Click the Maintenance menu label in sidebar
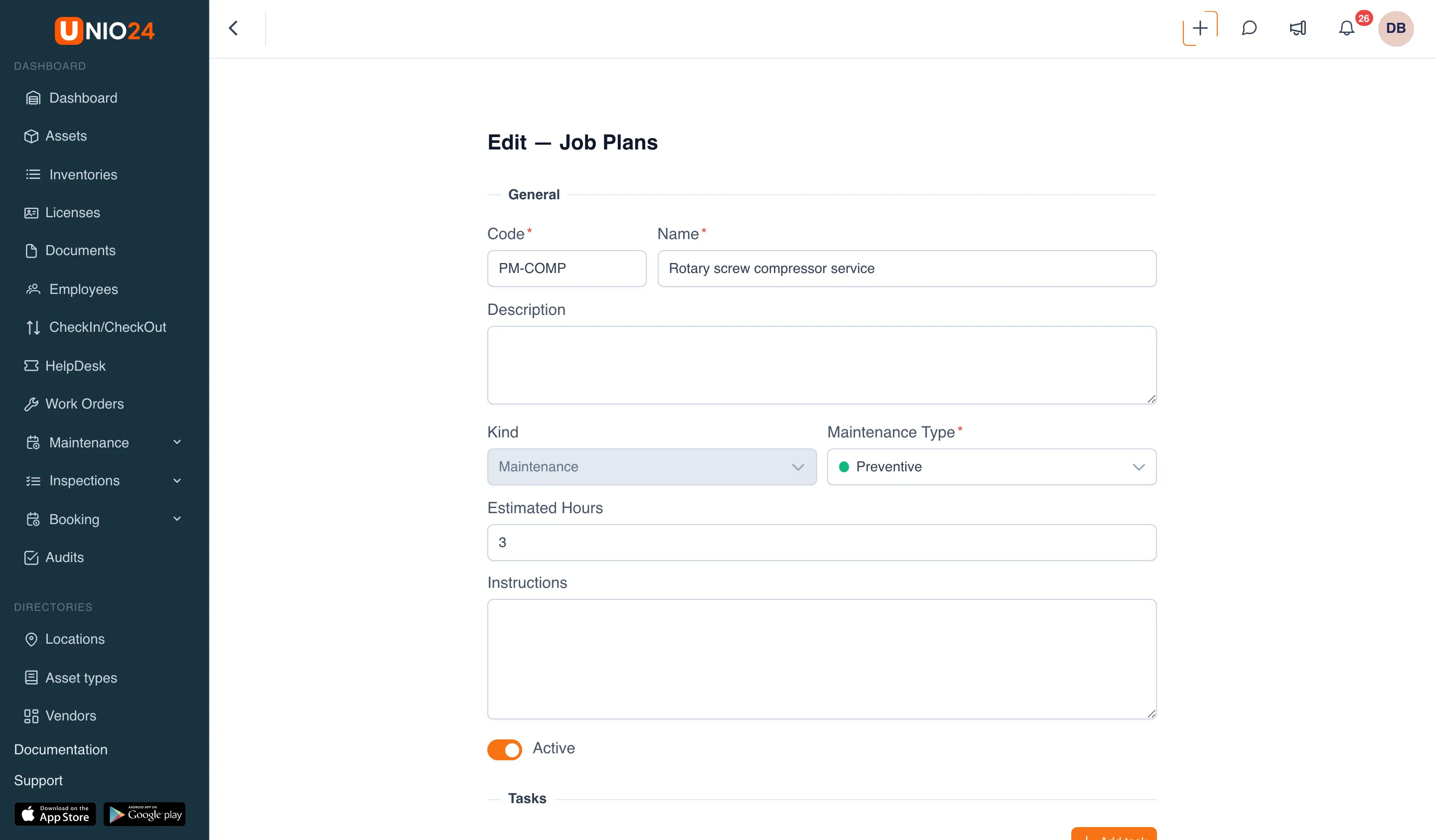 click(89, 442)
